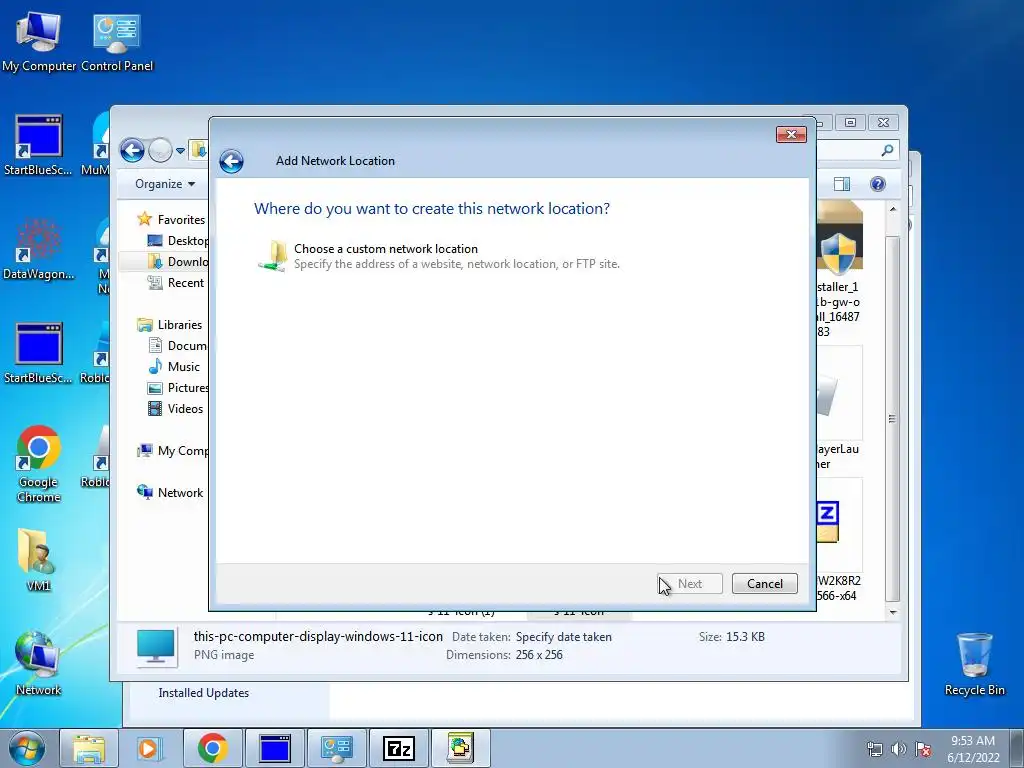This screenshot has width=1024, height=768.
Task: Open first StartBlueSc... desktop shortcut
Action: [x=38, y=145]
